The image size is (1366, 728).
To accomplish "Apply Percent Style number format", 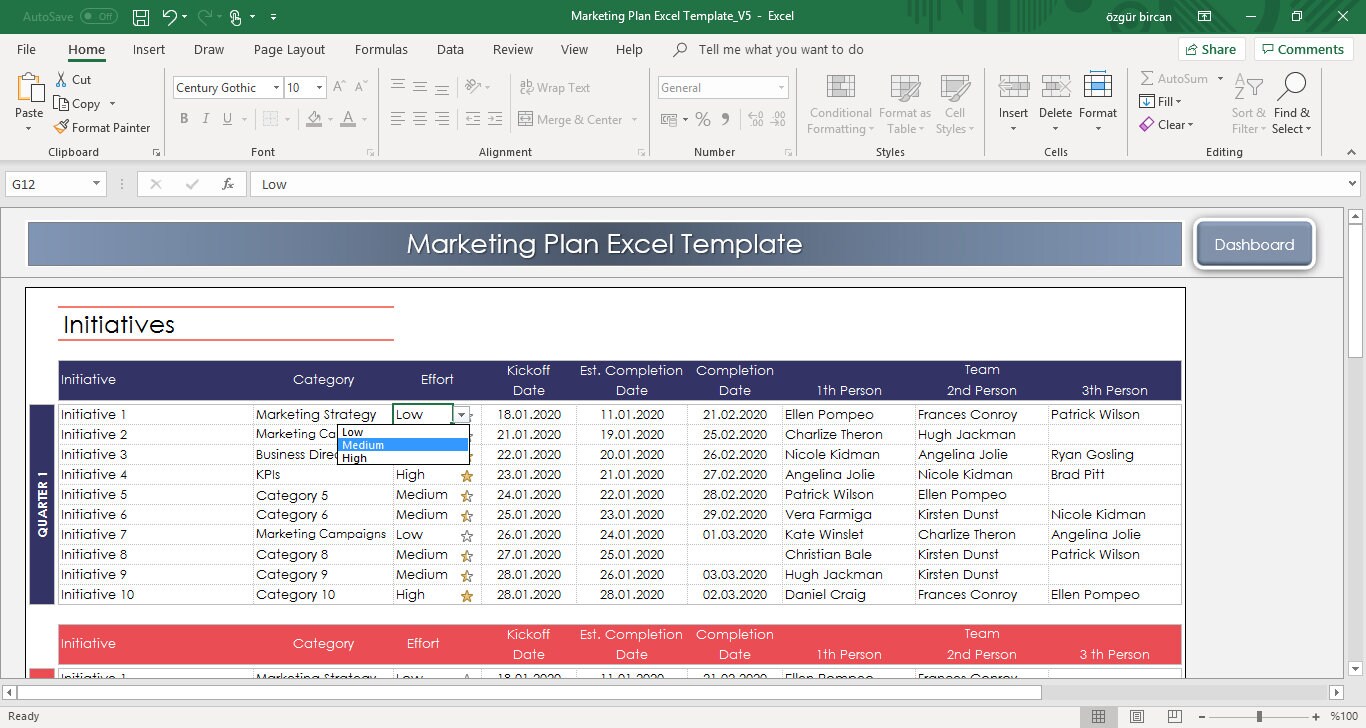I will pyautogui.click(x=703, y=118).
